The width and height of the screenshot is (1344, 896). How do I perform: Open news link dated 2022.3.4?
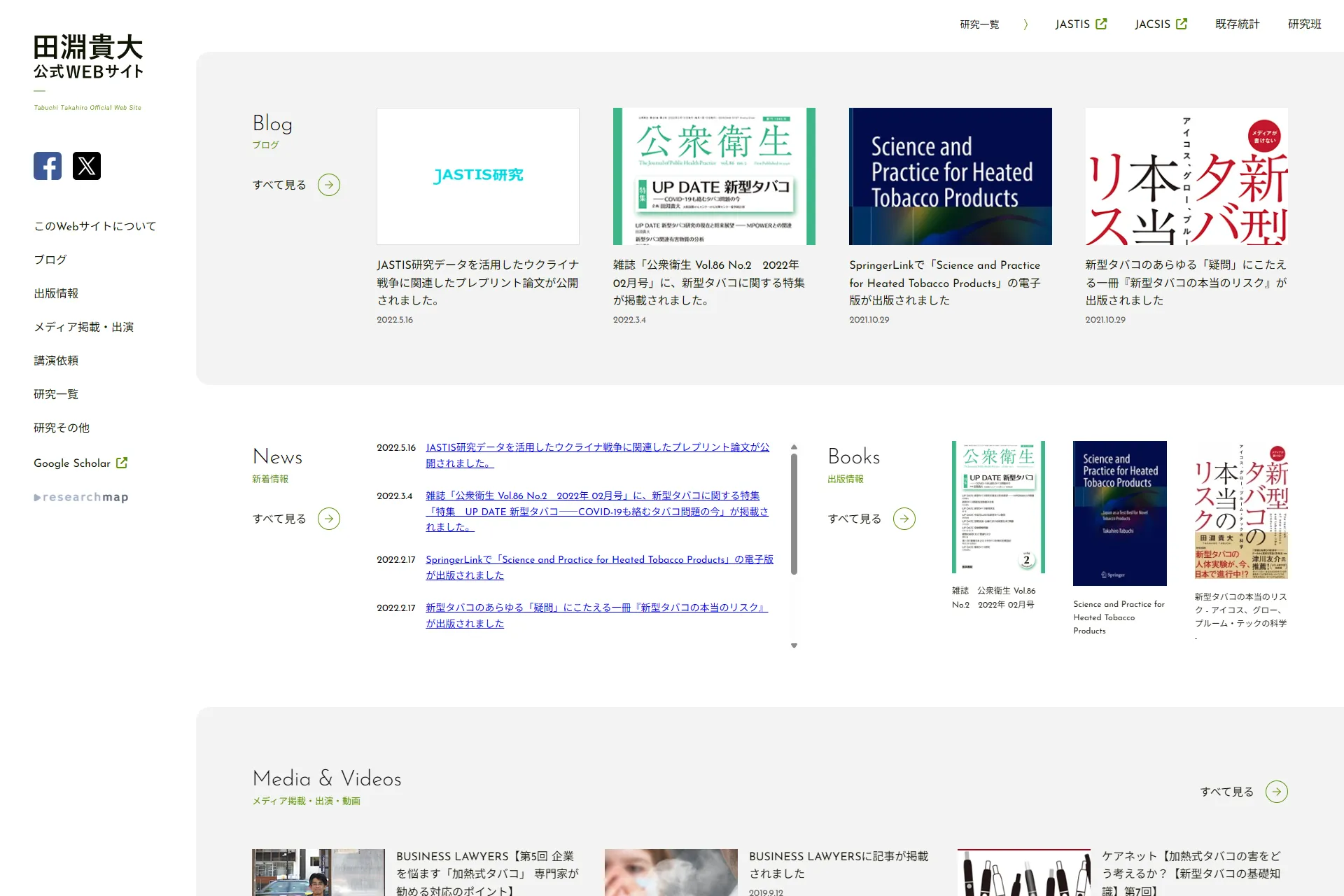pos(597,511)
